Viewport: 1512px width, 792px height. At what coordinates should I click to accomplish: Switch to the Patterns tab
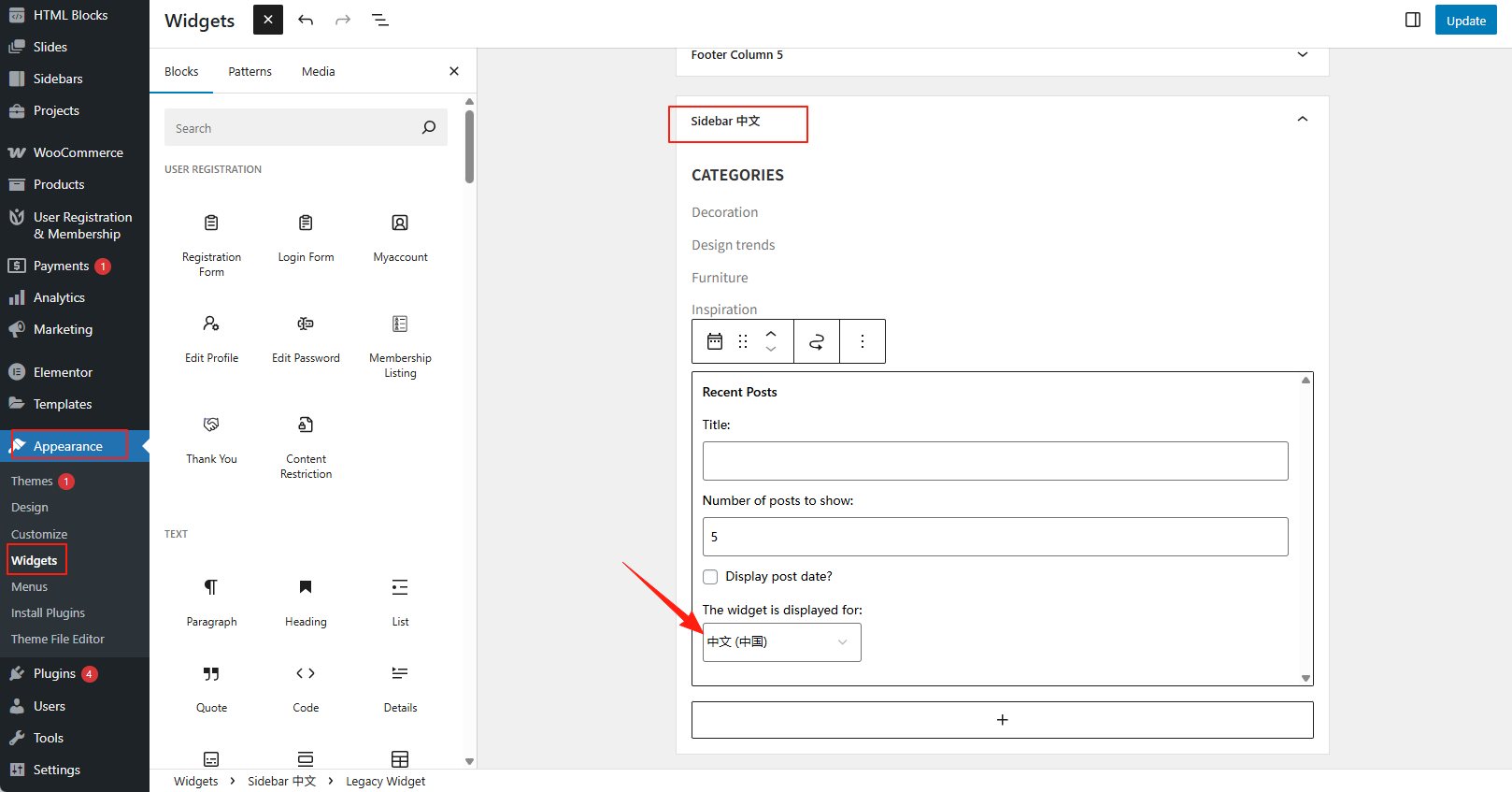250,71
